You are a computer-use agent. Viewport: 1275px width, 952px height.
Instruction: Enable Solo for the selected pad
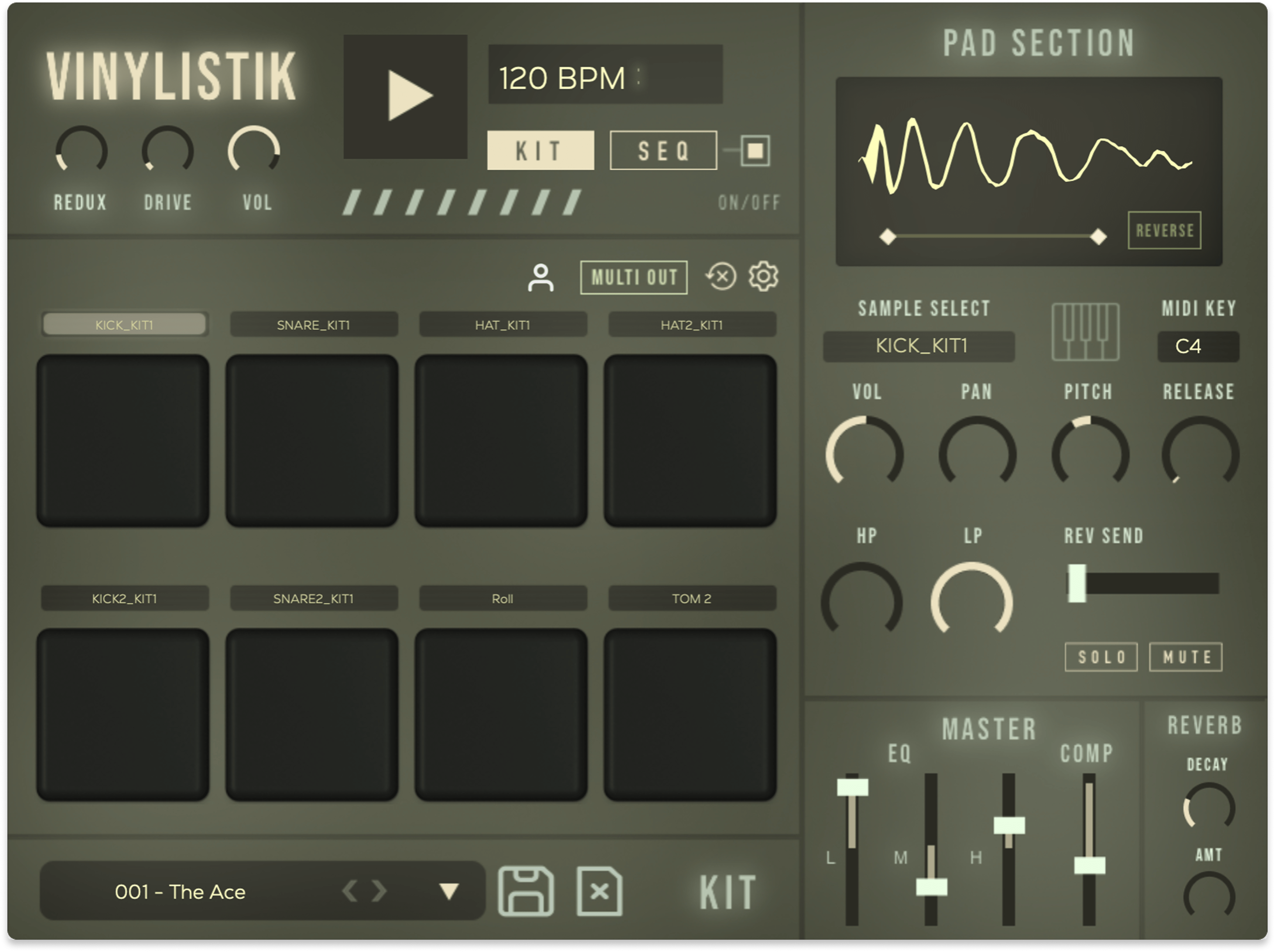coord(1101,657)
